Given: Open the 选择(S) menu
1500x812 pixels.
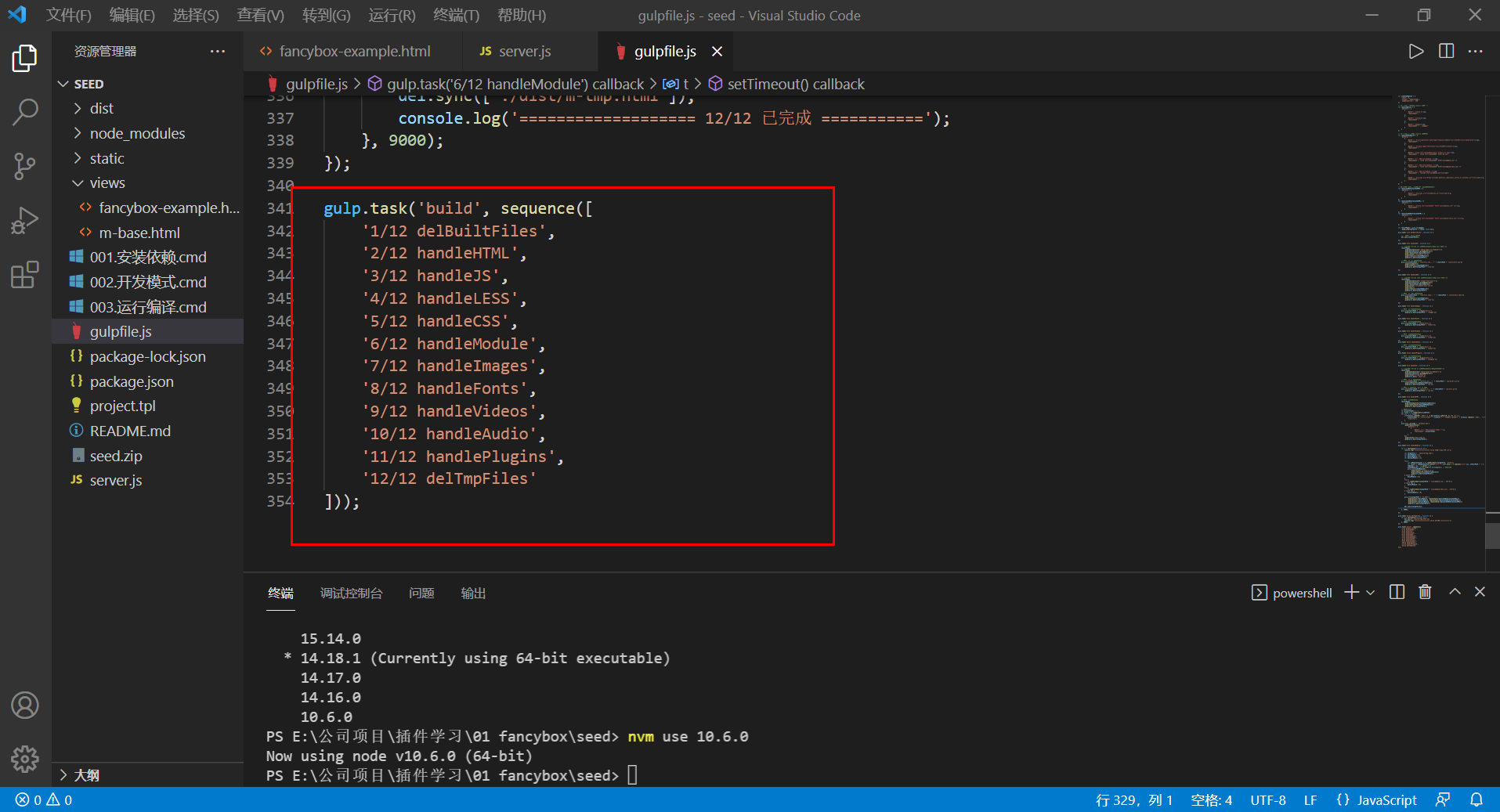Looking at the screenshot, I should 196,16.
